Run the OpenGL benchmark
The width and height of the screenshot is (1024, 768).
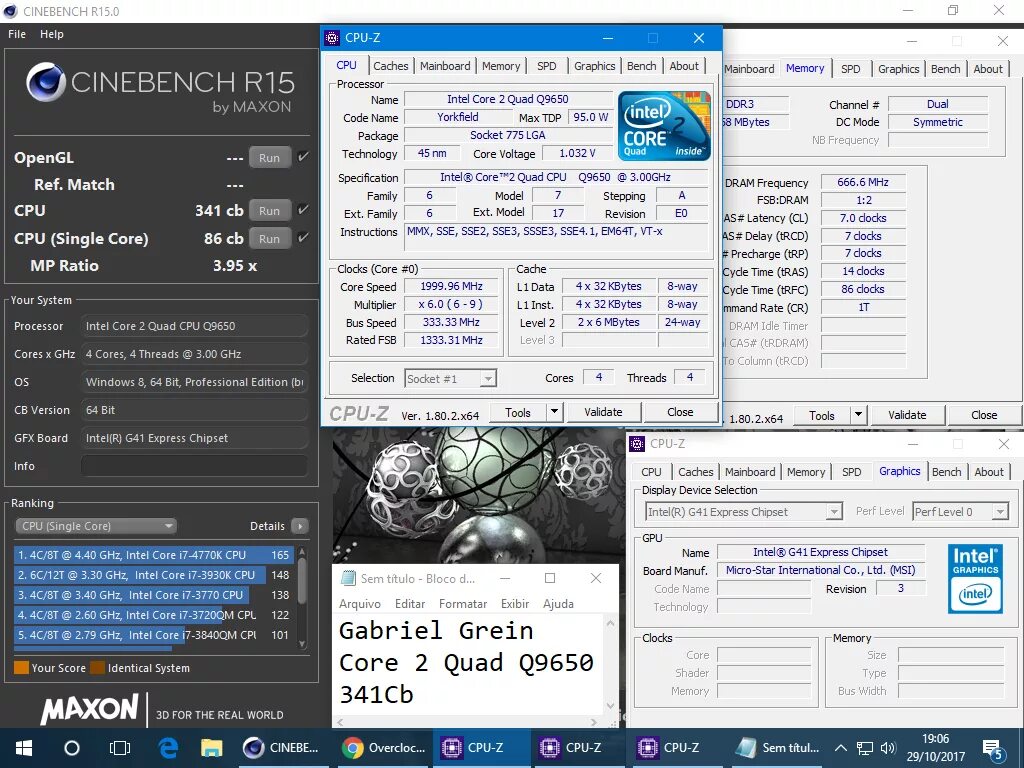269,157
